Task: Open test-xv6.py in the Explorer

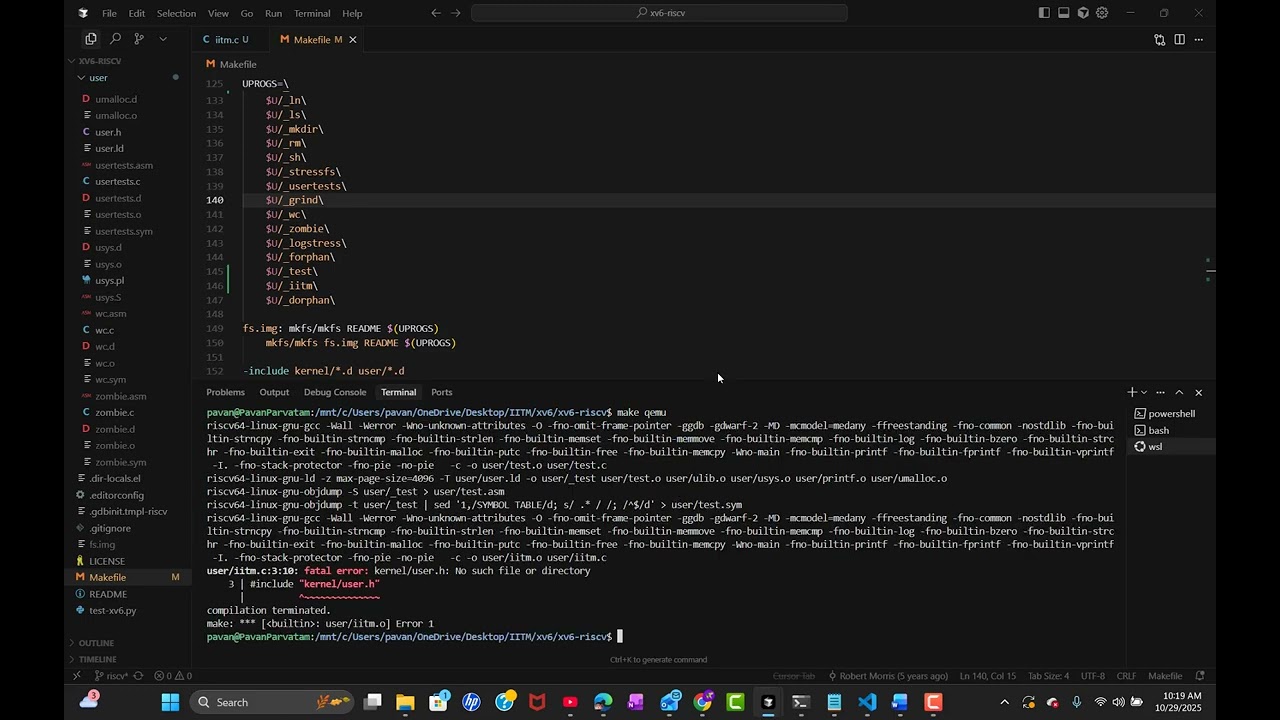Action: (112, 610)
